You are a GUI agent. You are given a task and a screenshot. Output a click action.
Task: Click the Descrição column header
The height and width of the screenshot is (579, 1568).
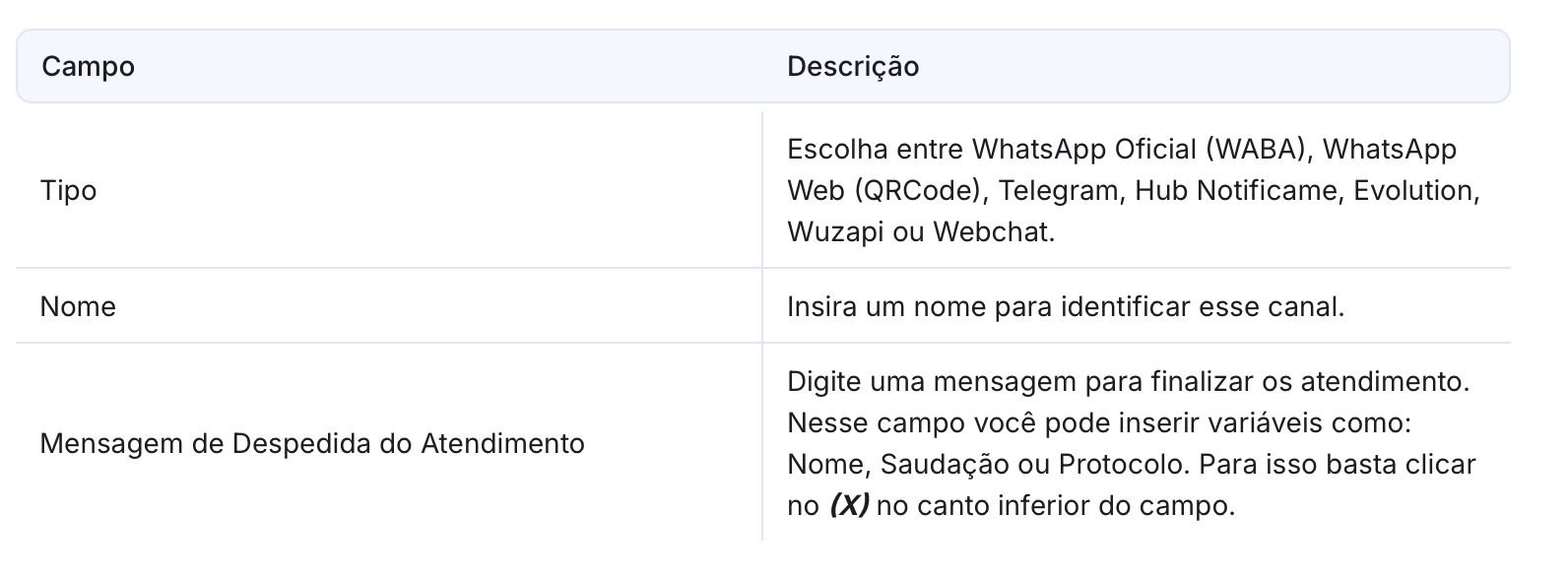pyautogui.click(x=853, y=67)
